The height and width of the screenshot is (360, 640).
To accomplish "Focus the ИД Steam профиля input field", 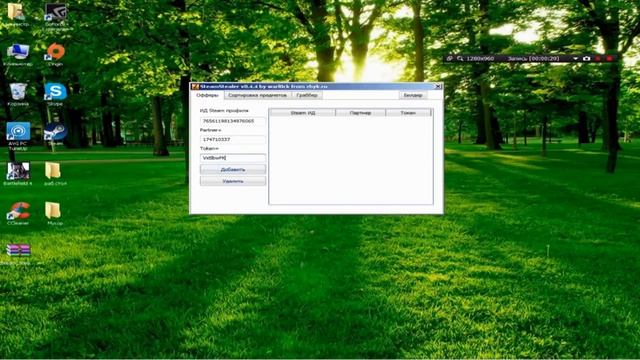I will pos(233,121).
